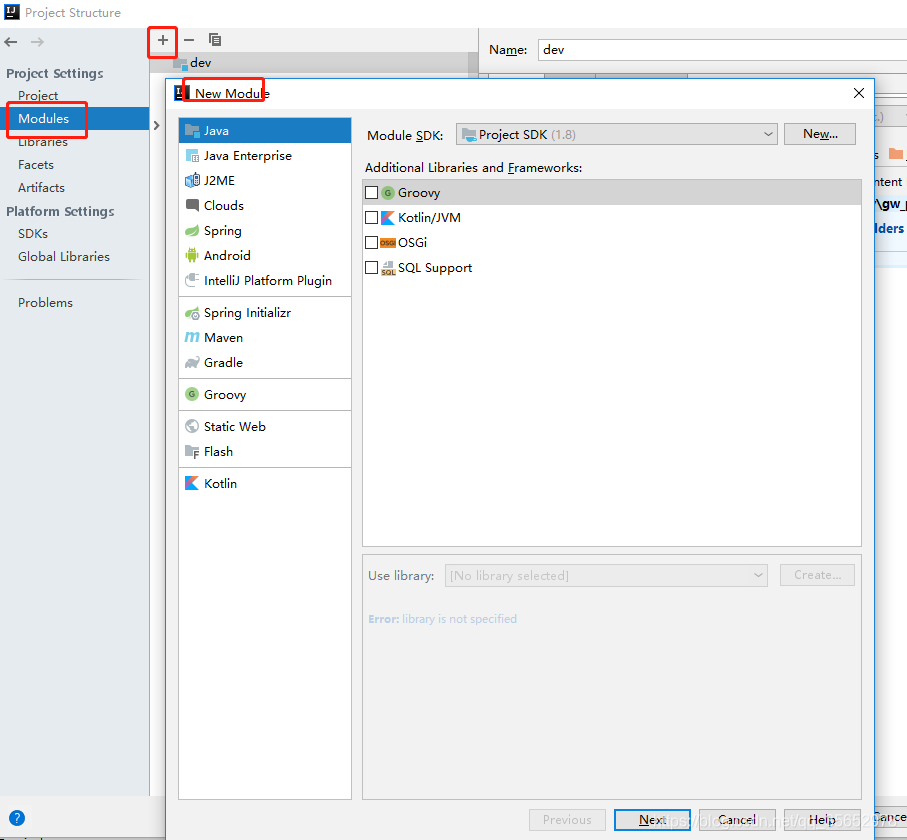Viewport: 907px width, 840px height.
Task: Open Facets settings section
Action: point(36,165)
